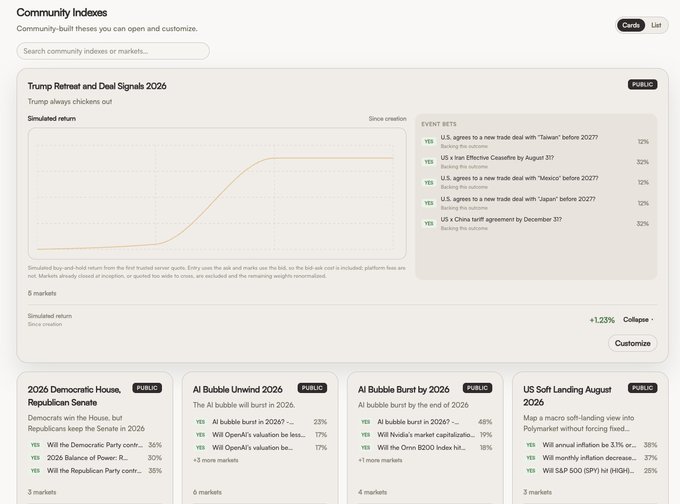This screenshot has height=504, width=680.
Task: Select the Japan trade deal event bet
Action: (536, 203)
